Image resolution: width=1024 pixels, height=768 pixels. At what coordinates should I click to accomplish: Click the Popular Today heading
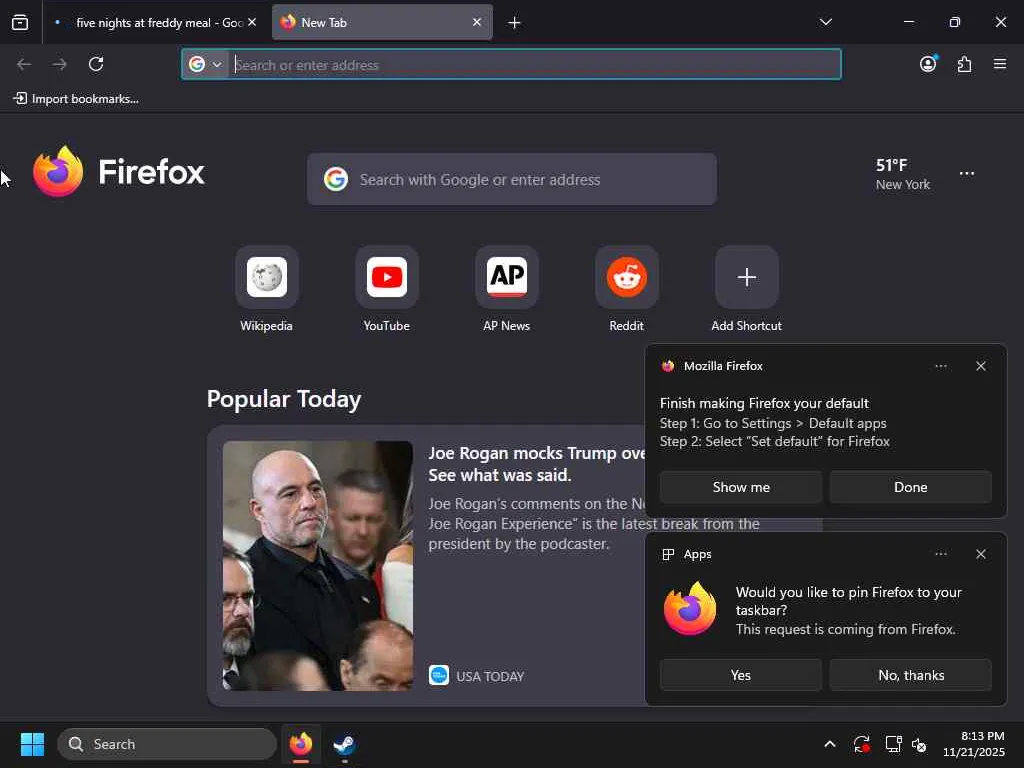(284, 399)
